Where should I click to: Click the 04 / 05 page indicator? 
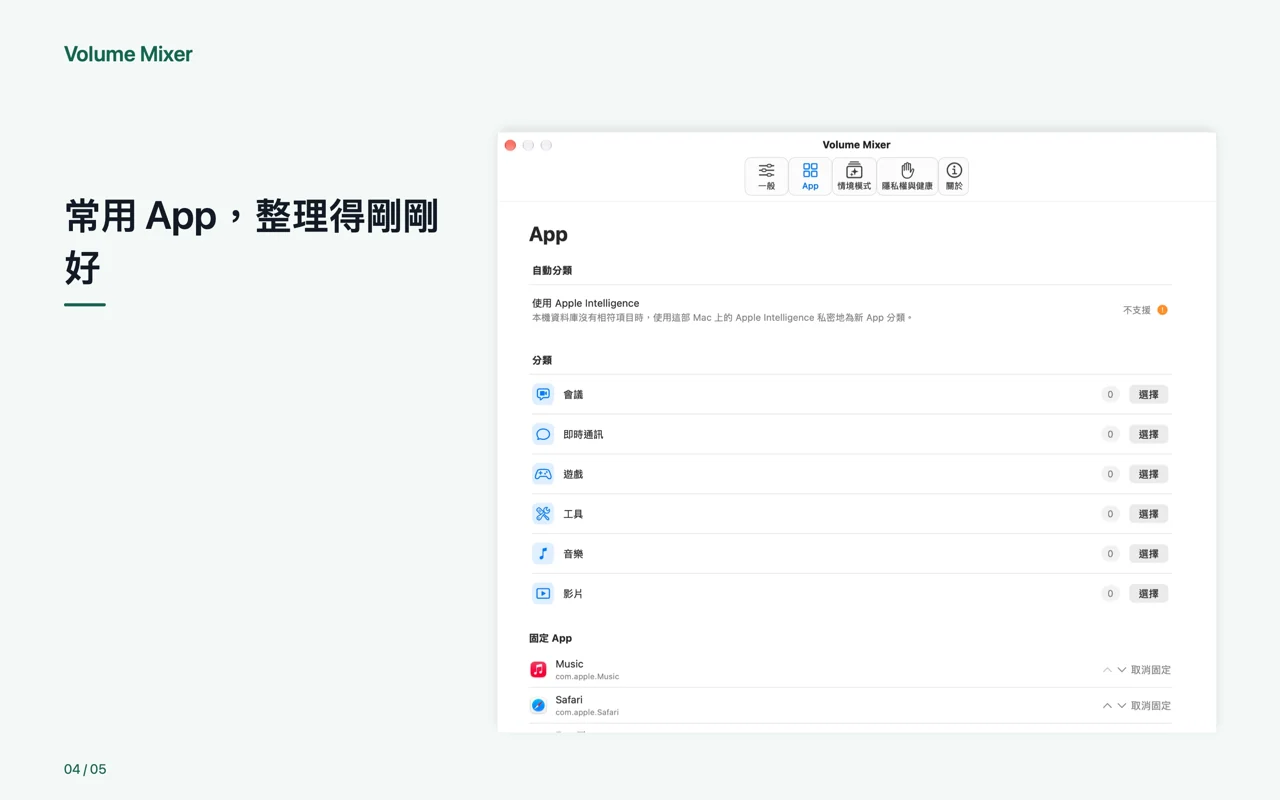[x=85, y=769]
